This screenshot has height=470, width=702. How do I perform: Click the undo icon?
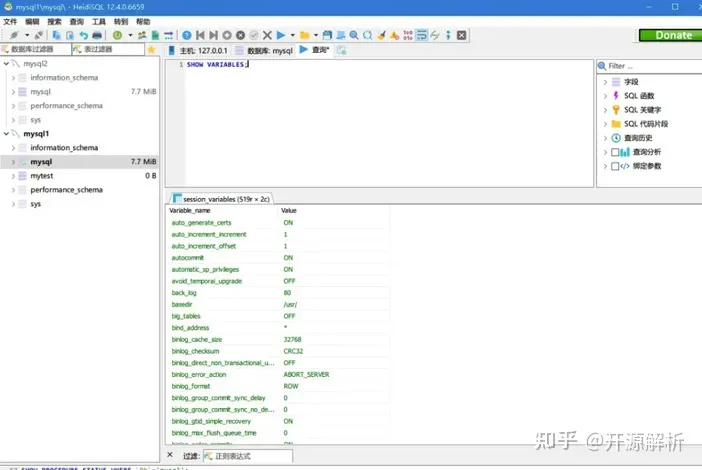[83, 35]
